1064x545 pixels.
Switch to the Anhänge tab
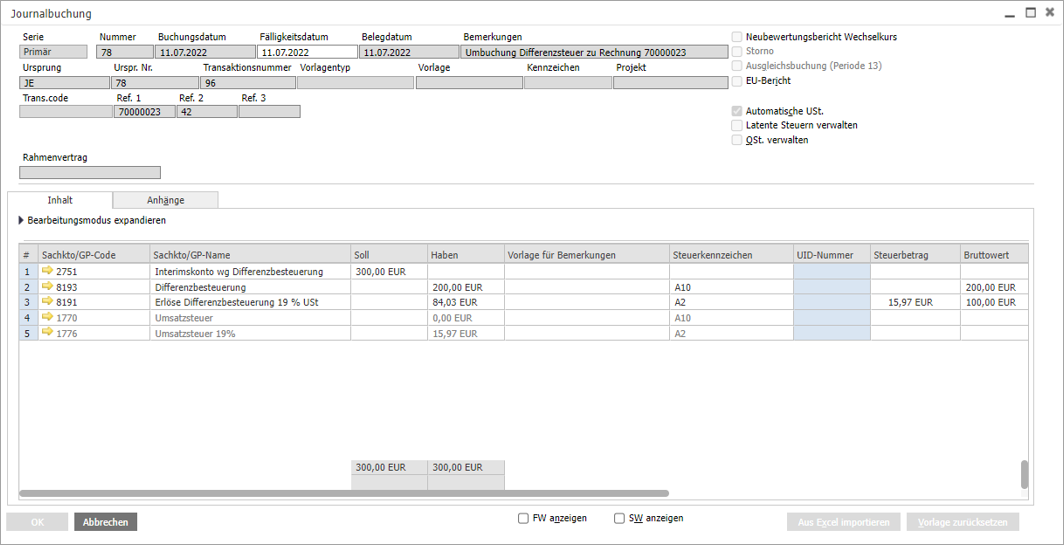[x=165, y=200]
